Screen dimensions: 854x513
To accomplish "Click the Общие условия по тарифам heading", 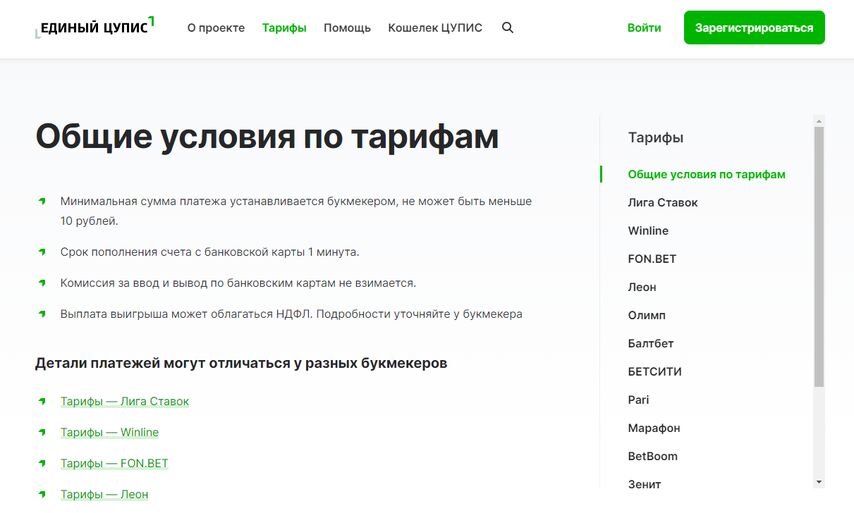I will [267, 136].
